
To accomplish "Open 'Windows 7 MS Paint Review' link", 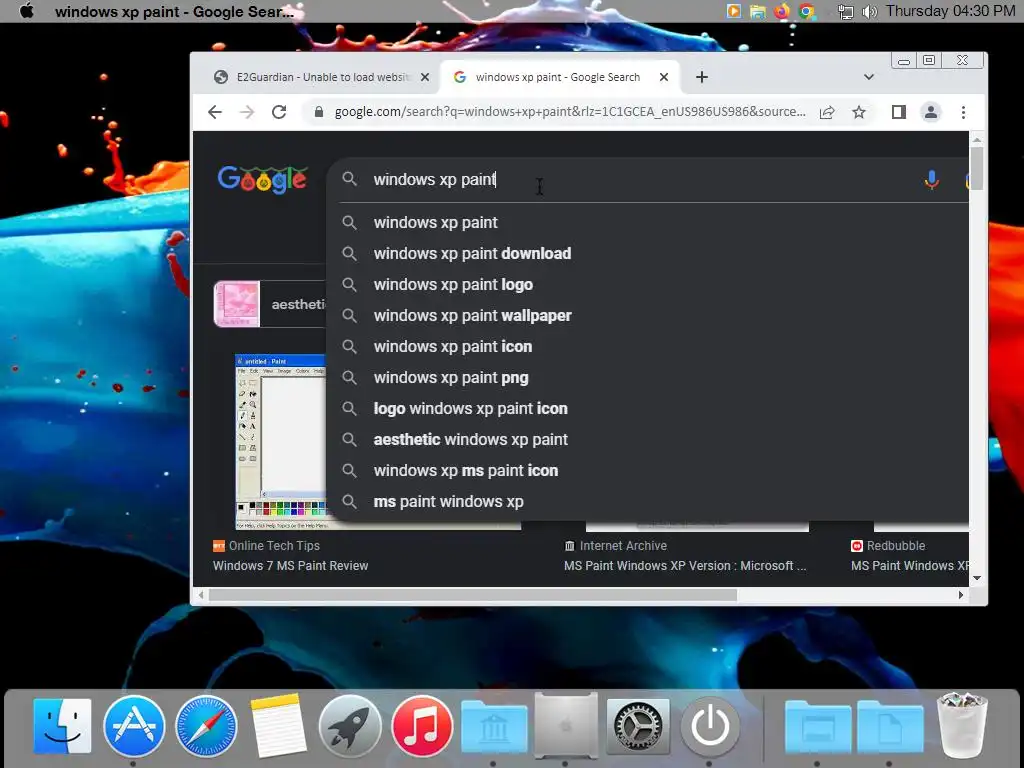I will tap(291, 566).
